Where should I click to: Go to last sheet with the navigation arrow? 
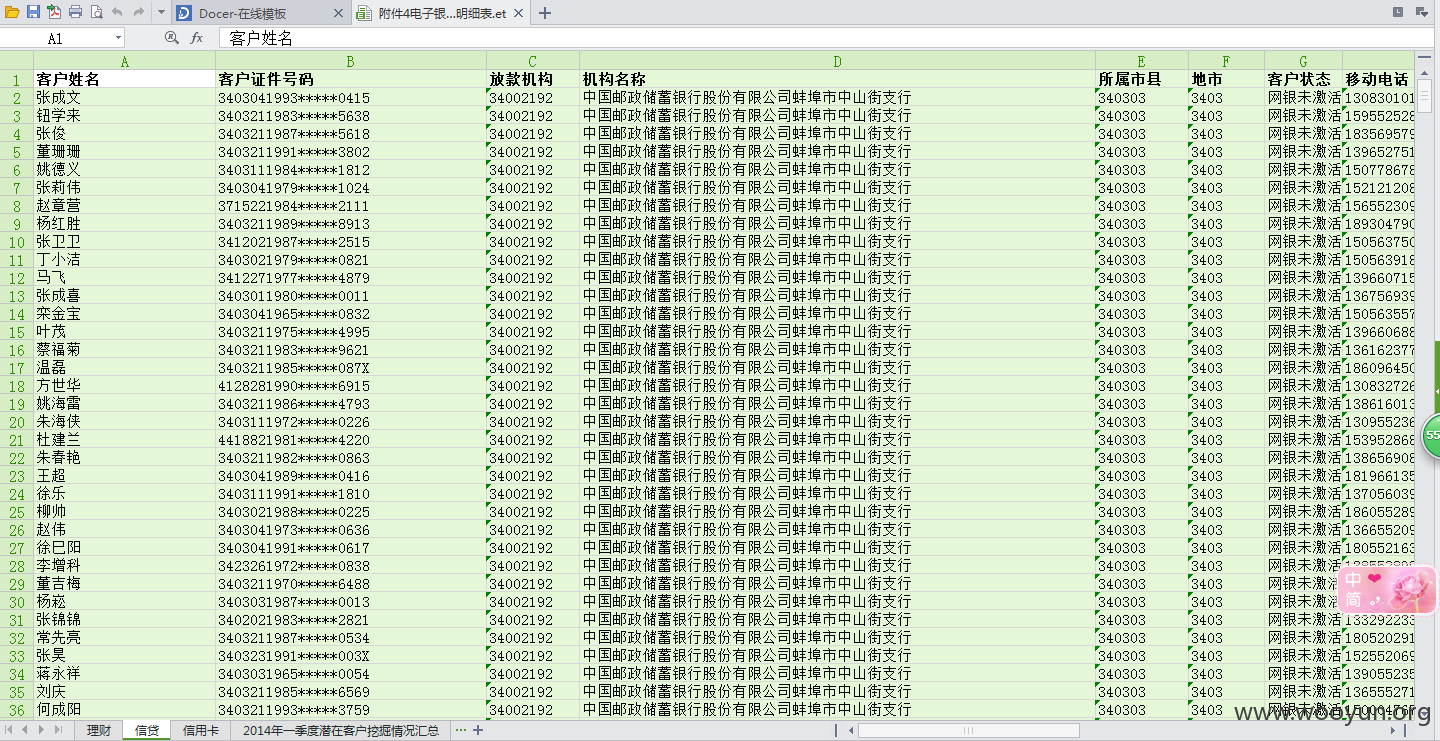(59, 730)
